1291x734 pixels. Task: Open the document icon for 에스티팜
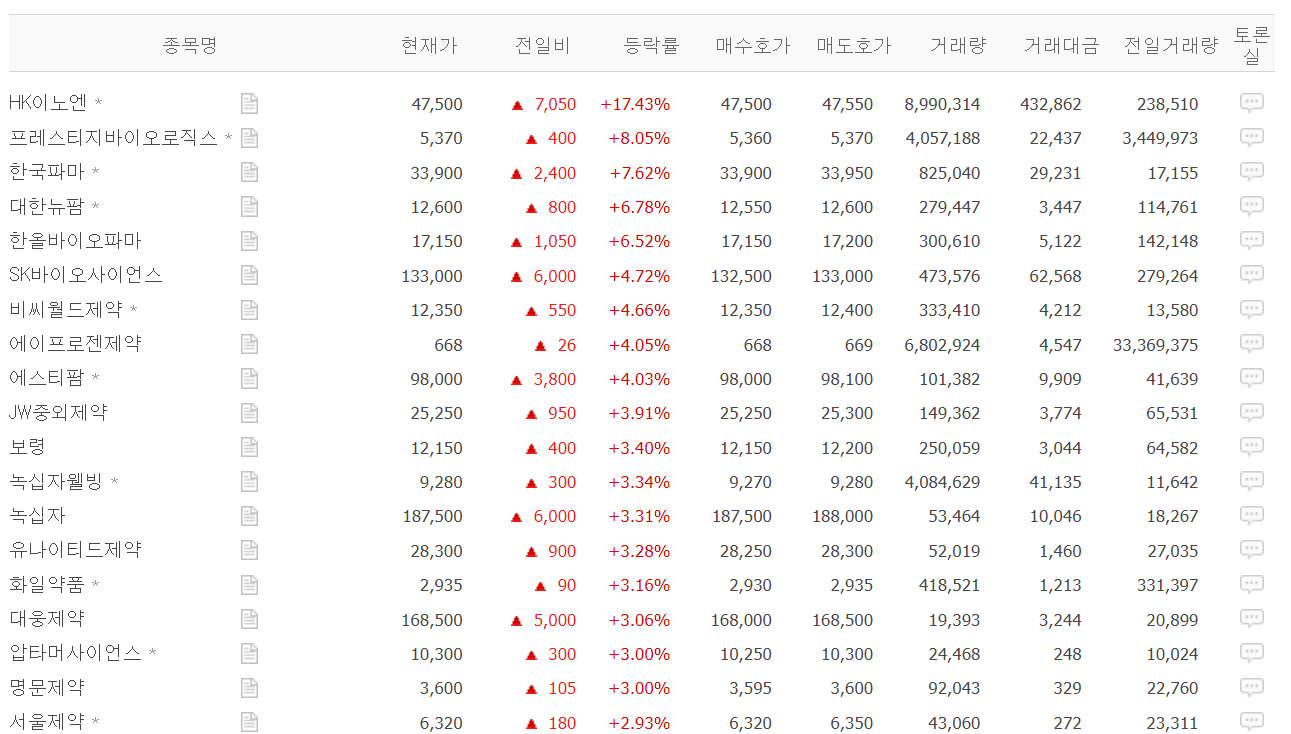[249, 378]
